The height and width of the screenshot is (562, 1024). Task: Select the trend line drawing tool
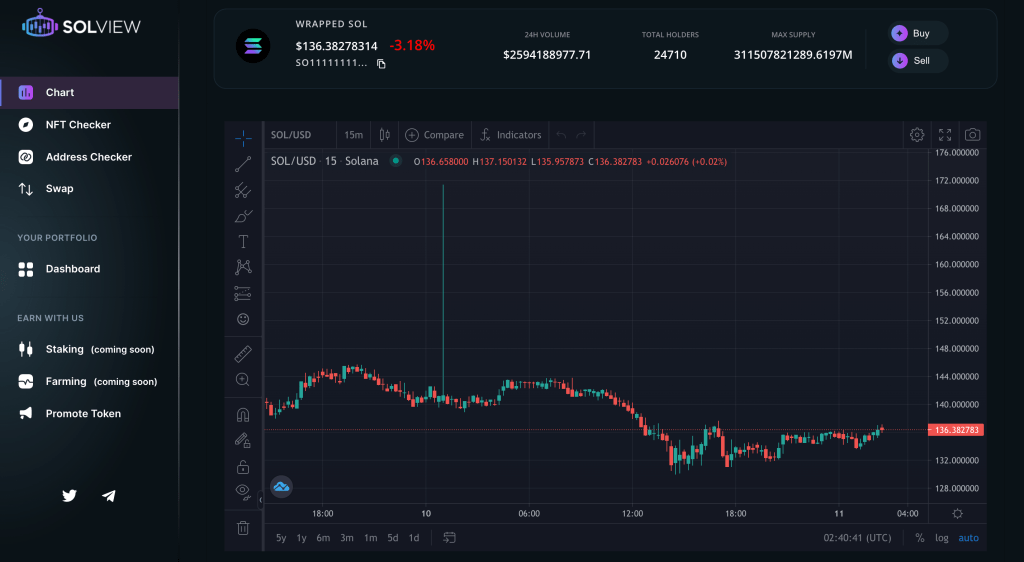243,164
